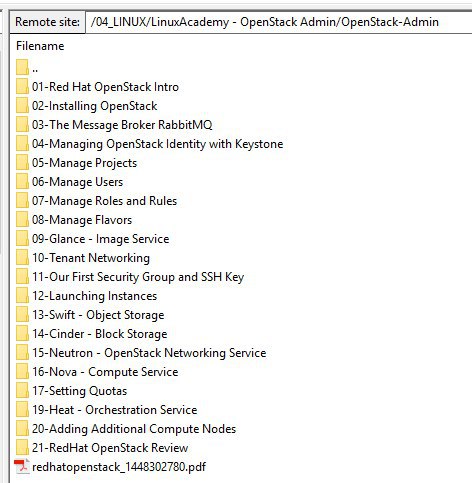472x483 pixels.
Task: Click folder icon for 06-Manage Users
Action: tap(22, 182)
